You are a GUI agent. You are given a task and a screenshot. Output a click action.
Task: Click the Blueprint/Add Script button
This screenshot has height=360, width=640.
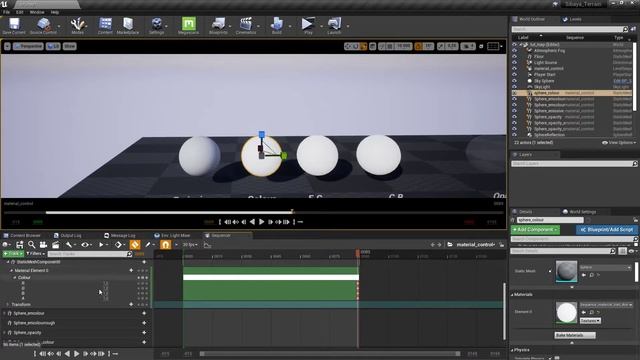(x=607, y=230)
